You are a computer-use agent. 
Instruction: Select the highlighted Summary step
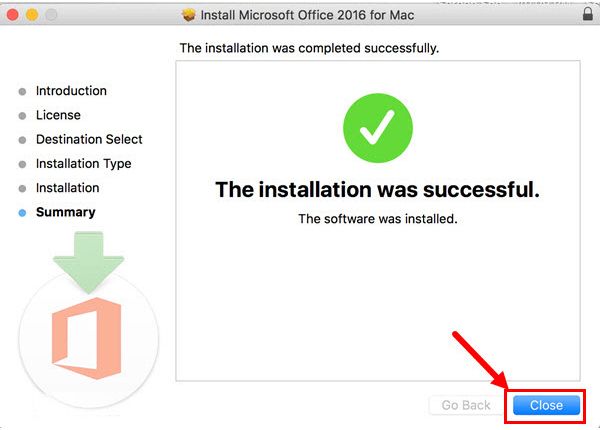coord(66,212)
